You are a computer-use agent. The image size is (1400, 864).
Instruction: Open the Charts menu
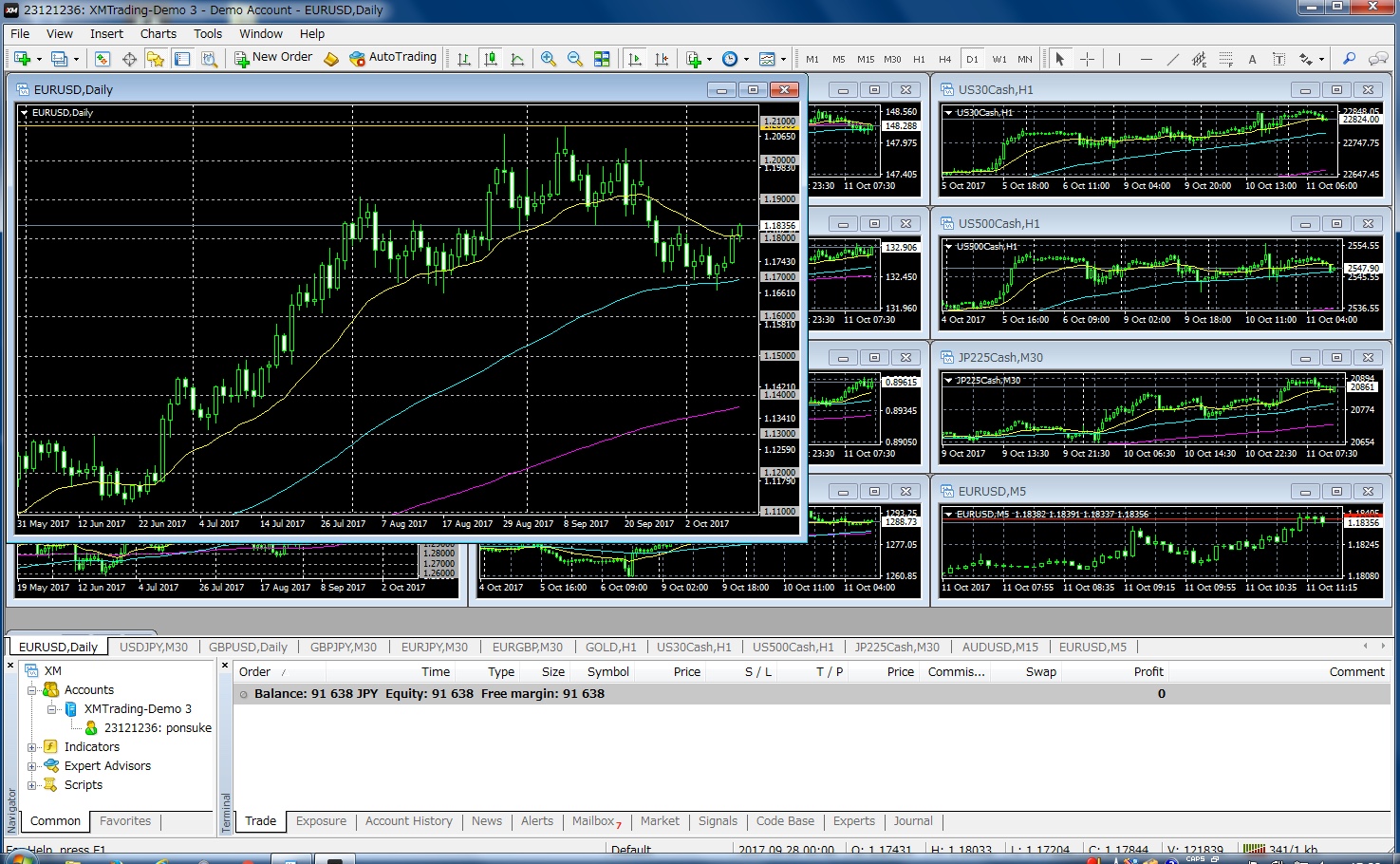158,33
